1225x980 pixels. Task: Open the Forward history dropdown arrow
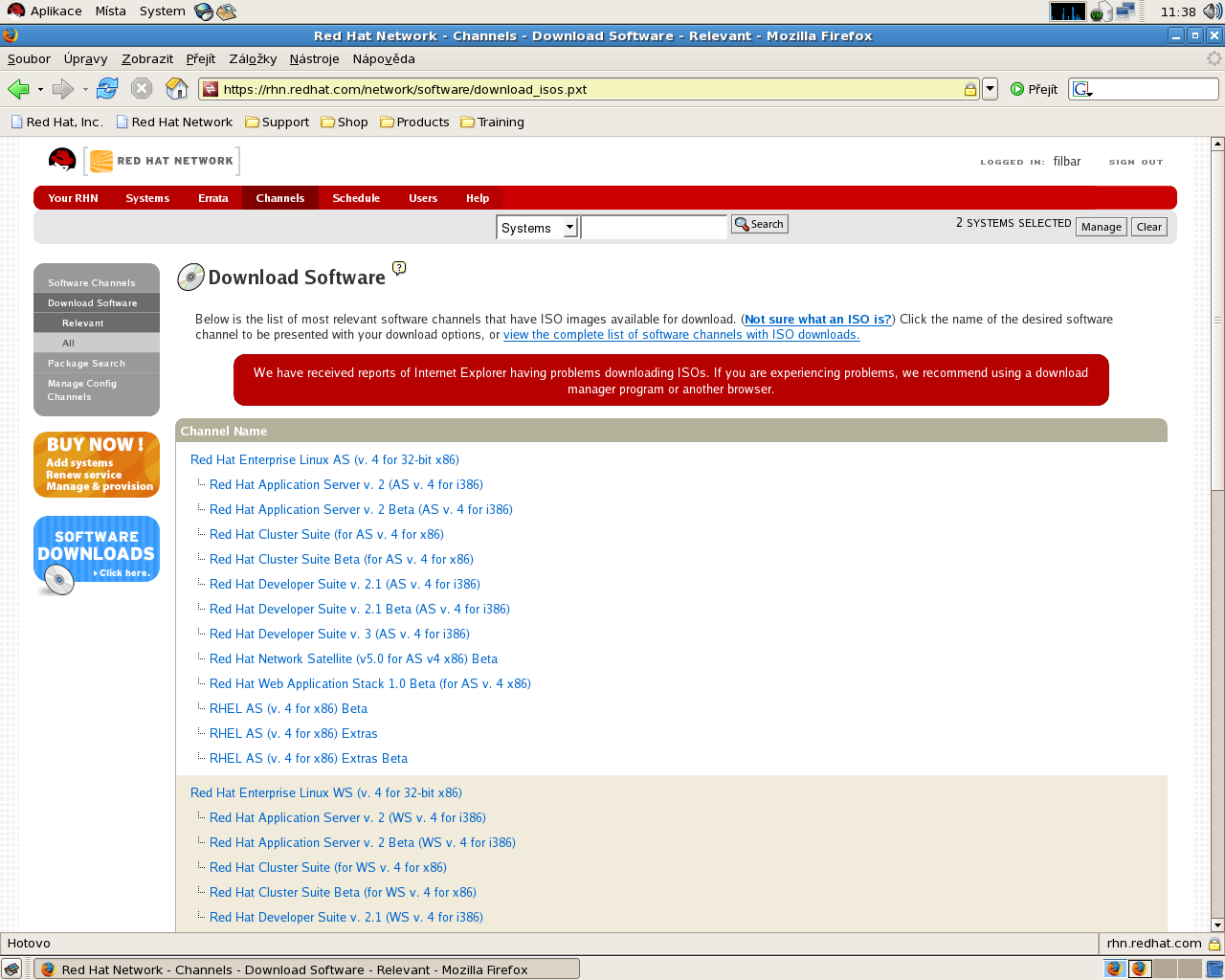(85, 89)
